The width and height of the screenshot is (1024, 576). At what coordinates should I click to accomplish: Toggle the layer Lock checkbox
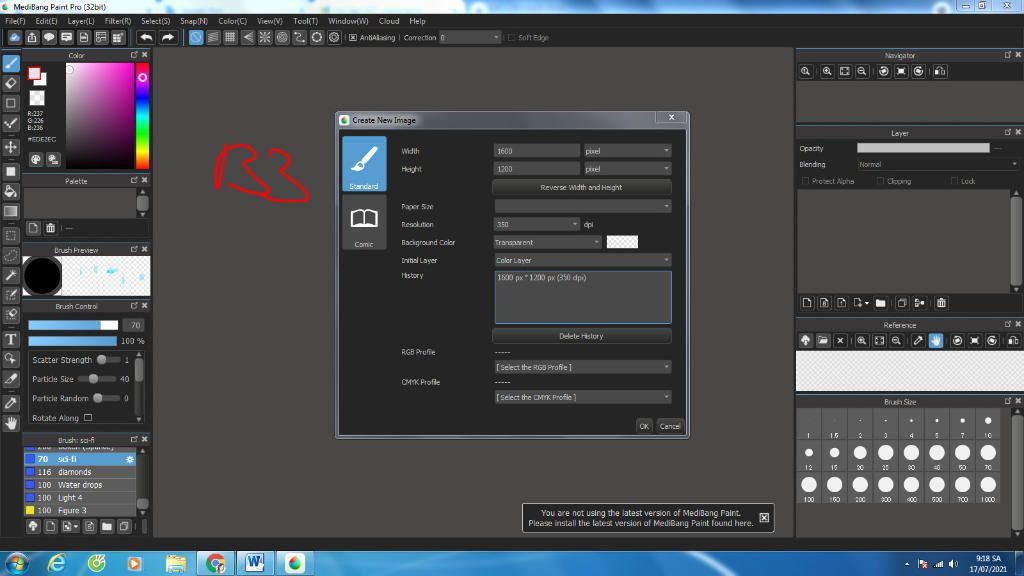tap(954, 181)
